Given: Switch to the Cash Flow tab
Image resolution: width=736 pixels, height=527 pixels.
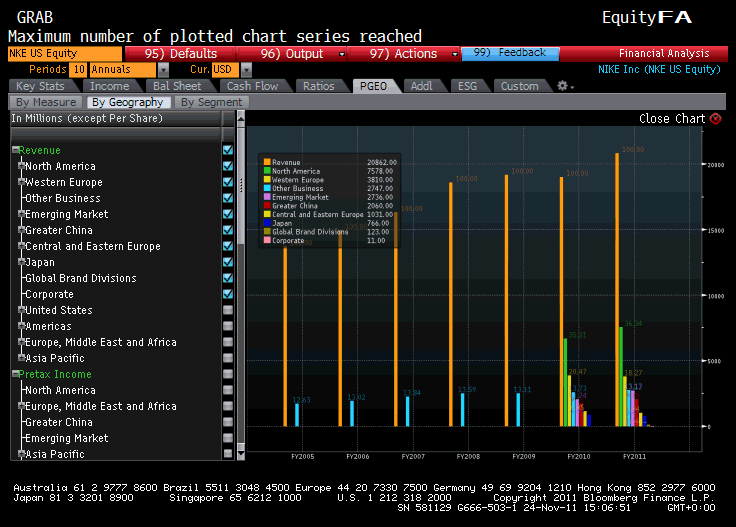Looking at the screenshot, I should [253, 86].
